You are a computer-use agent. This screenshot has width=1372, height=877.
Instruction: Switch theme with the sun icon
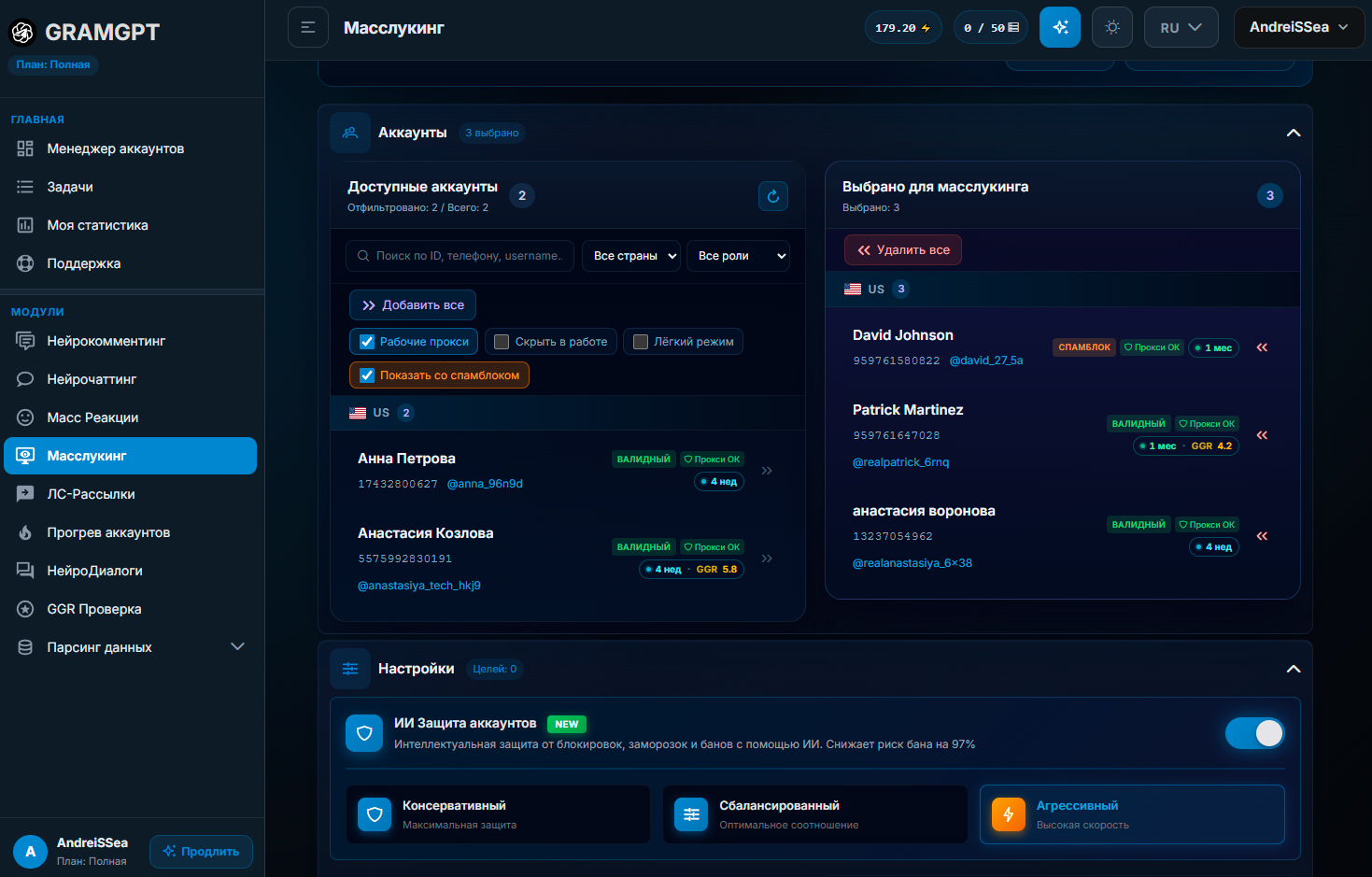click(1112, 28)
